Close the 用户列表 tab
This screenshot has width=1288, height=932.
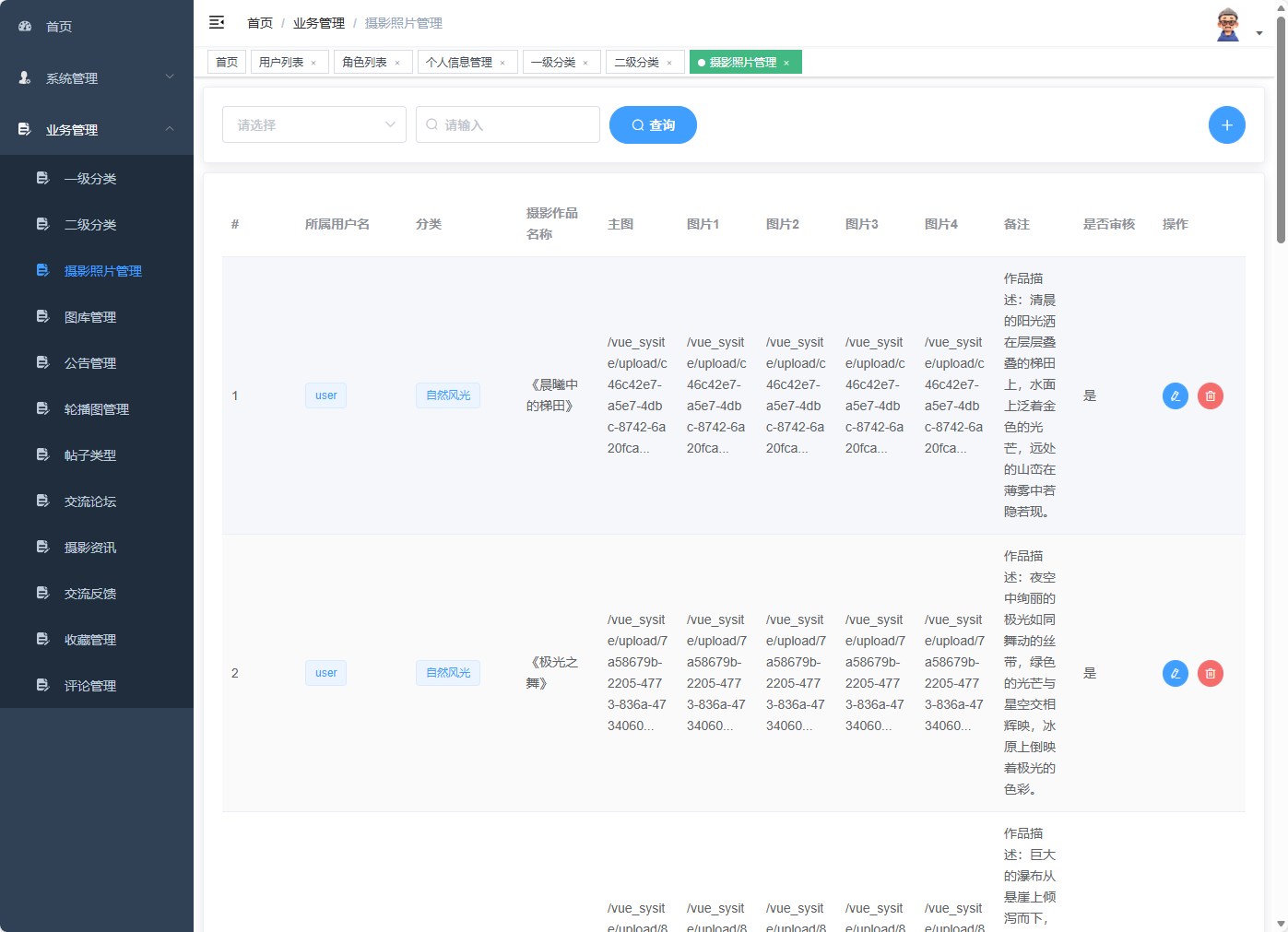click(313, 63)
